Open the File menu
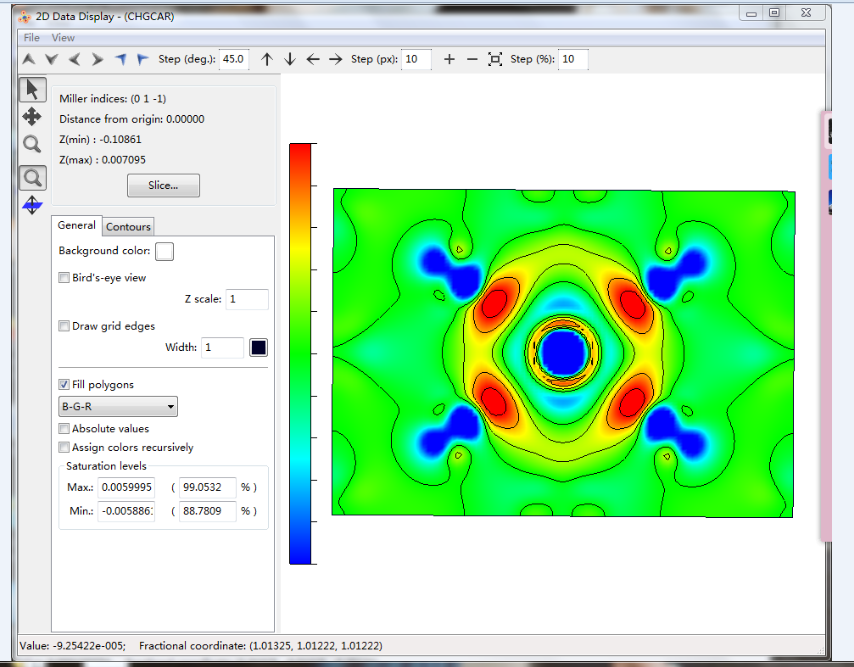The image size is (854, 667). click(32, 38)
